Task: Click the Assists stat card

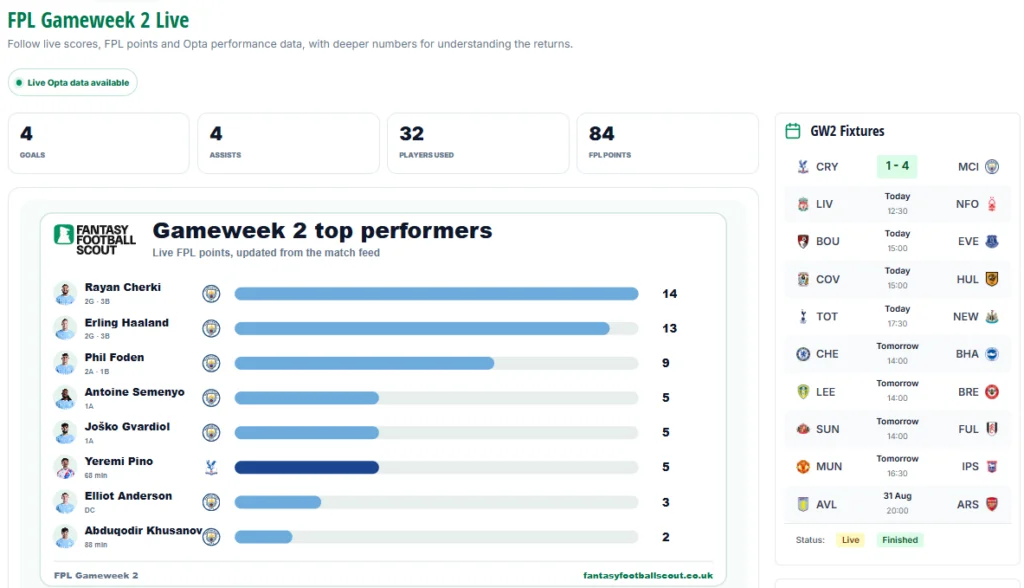Action: pos(288,144)
